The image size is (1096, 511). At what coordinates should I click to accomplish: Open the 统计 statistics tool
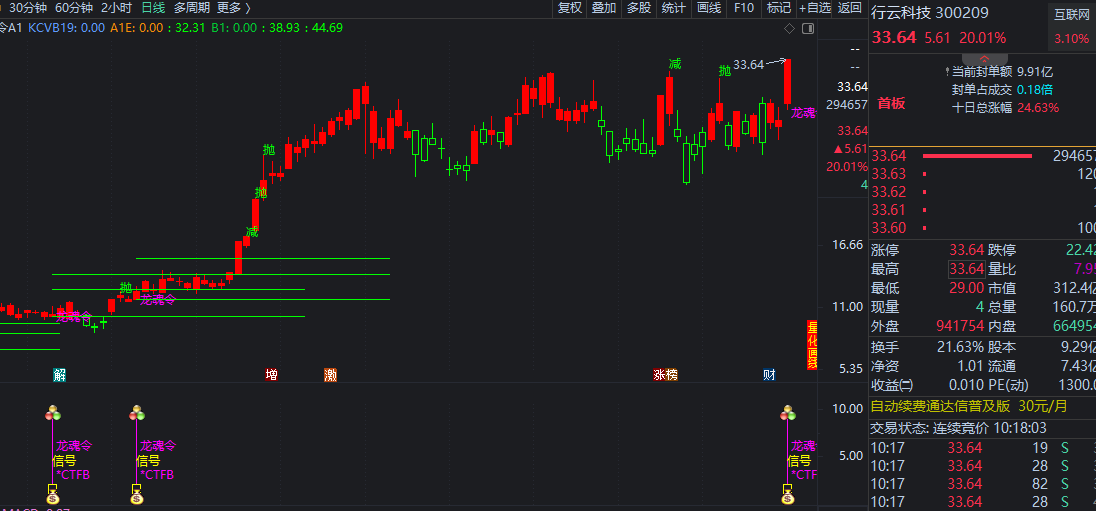(x=673, y=8)
